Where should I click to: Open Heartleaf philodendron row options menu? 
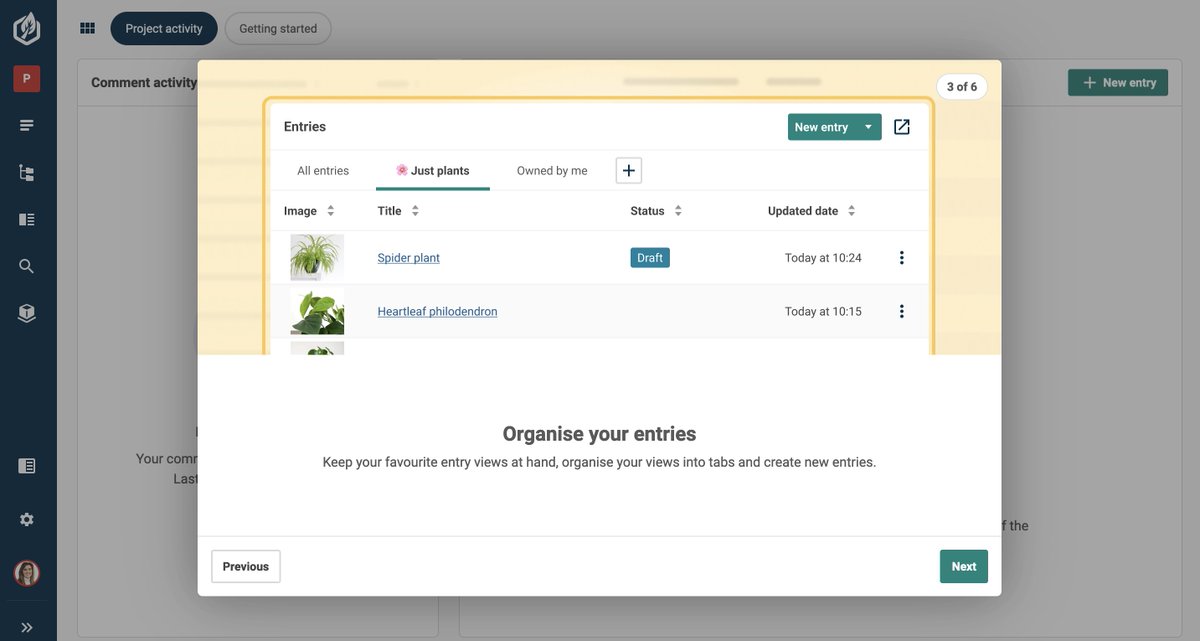click(x=902, y=312)
